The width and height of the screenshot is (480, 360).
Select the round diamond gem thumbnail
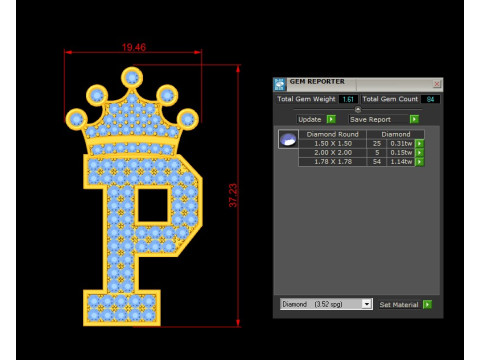click(288, 139)
